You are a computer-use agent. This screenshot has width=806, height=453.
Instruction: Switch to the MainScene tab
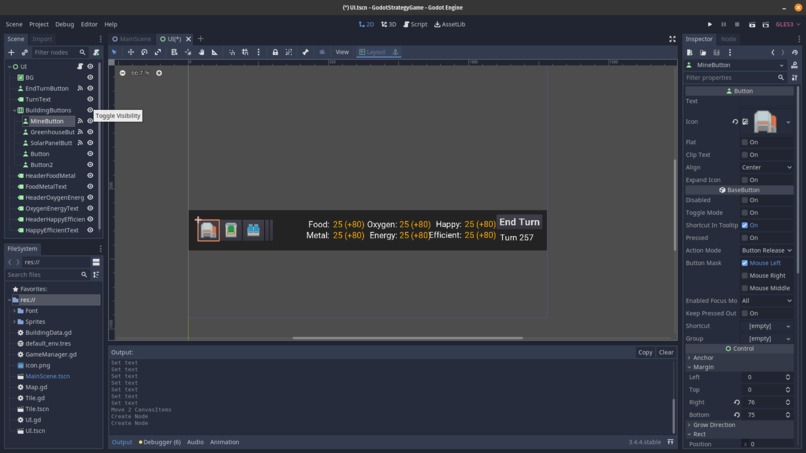pyautogui.click(x=132, y=39)
